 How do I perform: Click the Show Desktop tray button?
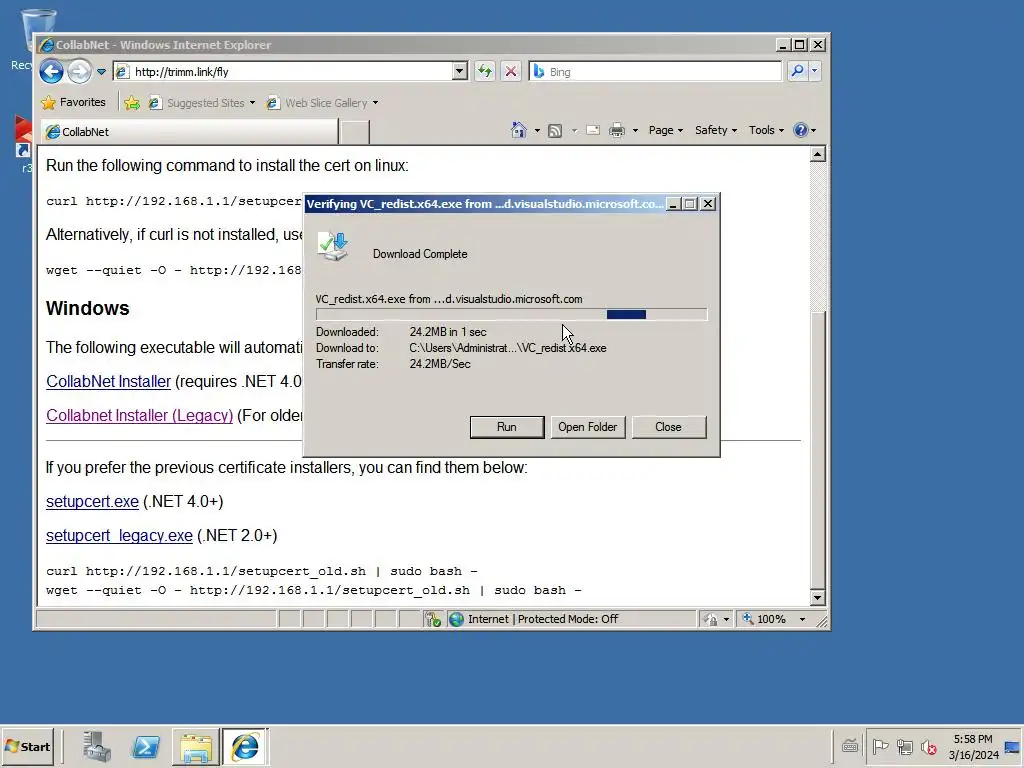tap(1013, 747)
